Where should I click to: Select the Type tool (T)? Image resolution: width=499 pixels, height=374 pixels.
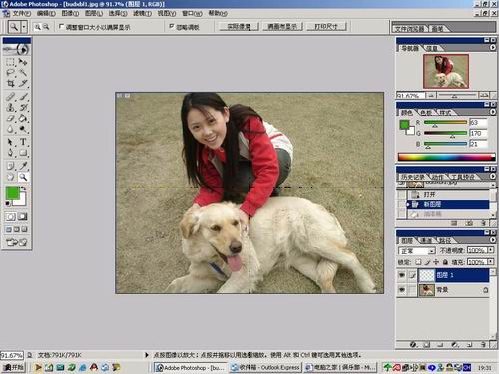pos(23,142)
